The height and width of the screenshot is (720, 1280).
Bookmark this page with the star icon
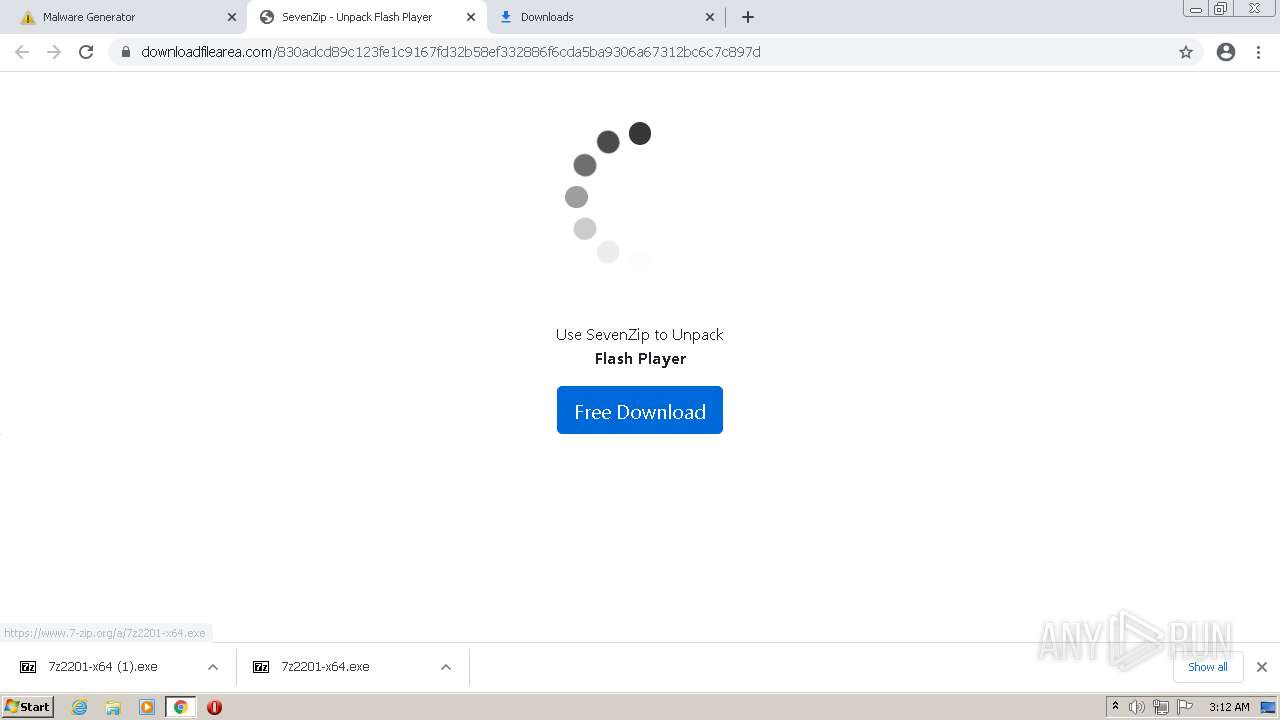[x=1186, y=52]
